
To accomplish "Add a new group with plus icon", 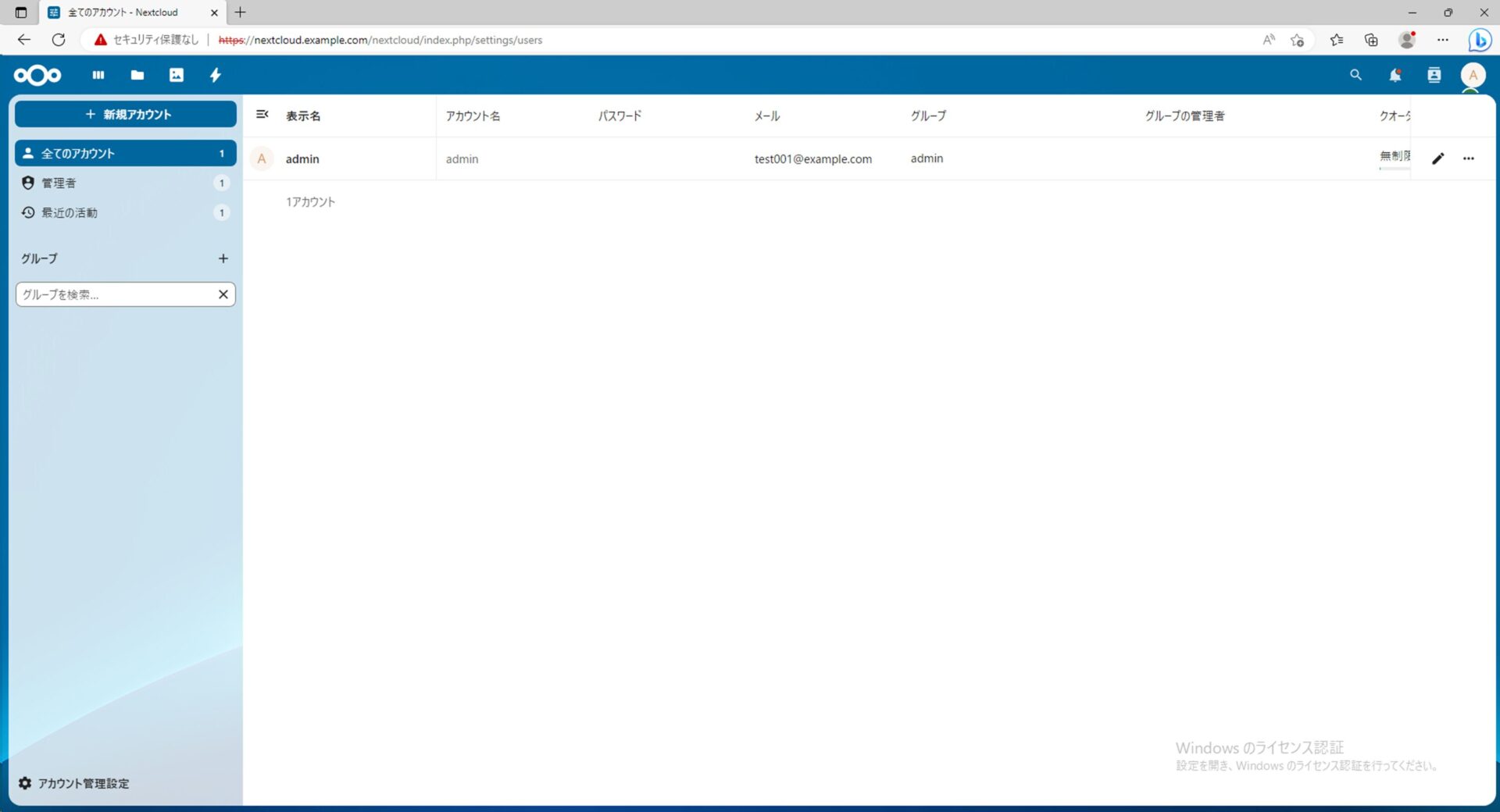I will (x=223, y=258).
